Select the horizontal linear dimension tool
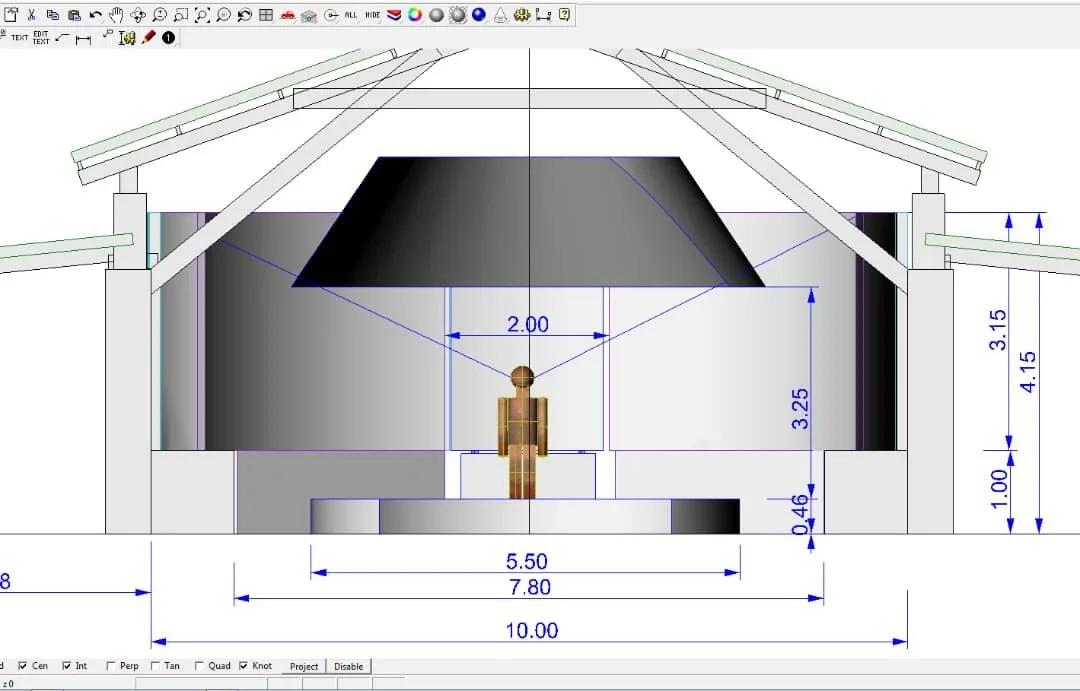 (83, 40)
